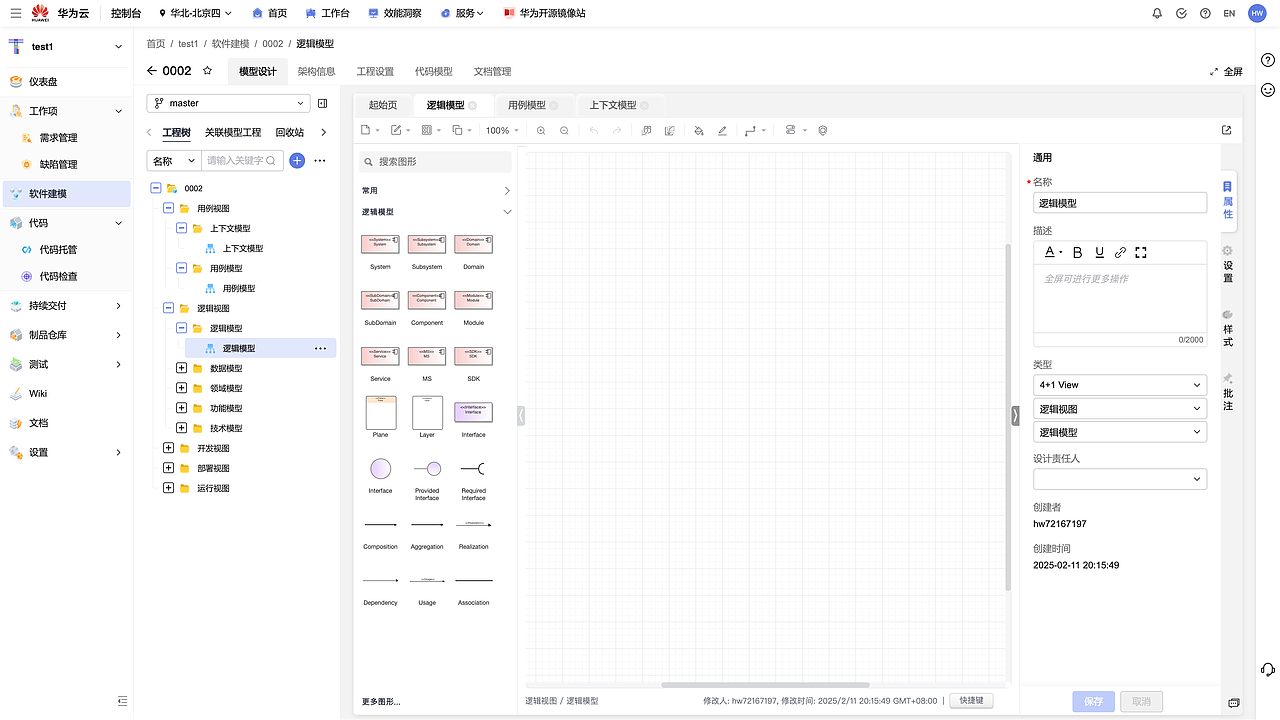Click the redo arrow in toolbar
The height and width of the screenshot is (720, 1280).
(x=617, y=130)
